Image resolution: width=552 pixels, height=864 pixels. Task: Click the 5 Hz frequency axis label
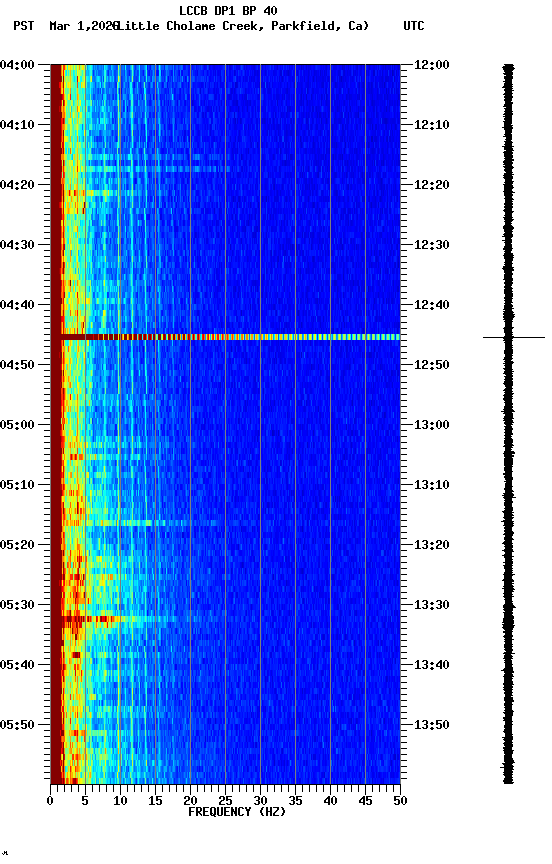coord(85,801)
